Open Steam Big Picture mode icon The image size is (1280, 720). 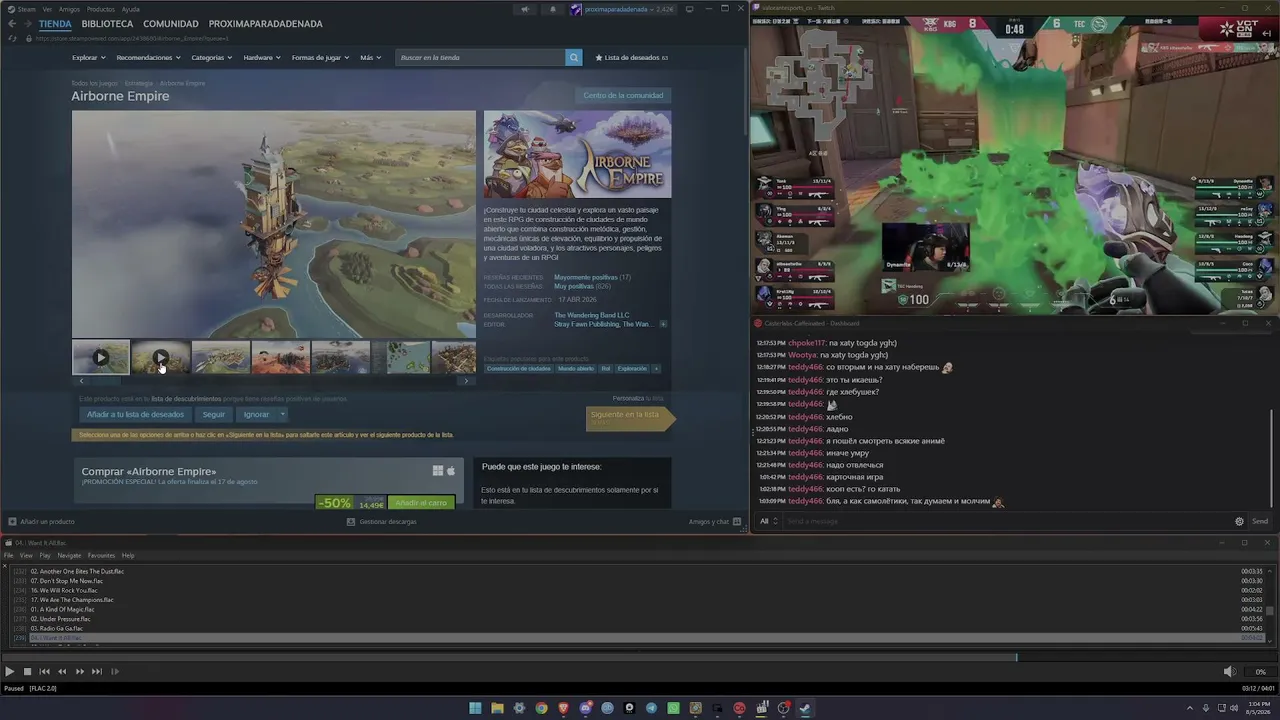point(689,9)
